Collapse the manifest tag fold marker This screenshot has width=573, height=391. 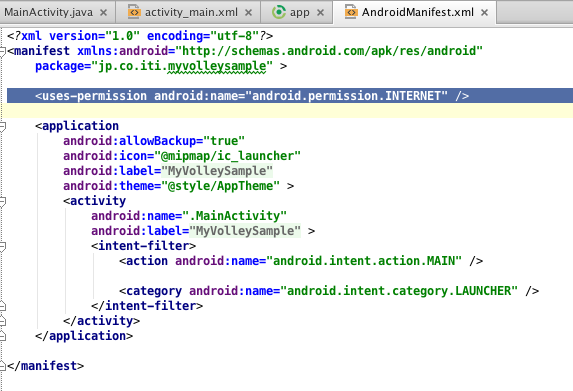coord(3,51)
